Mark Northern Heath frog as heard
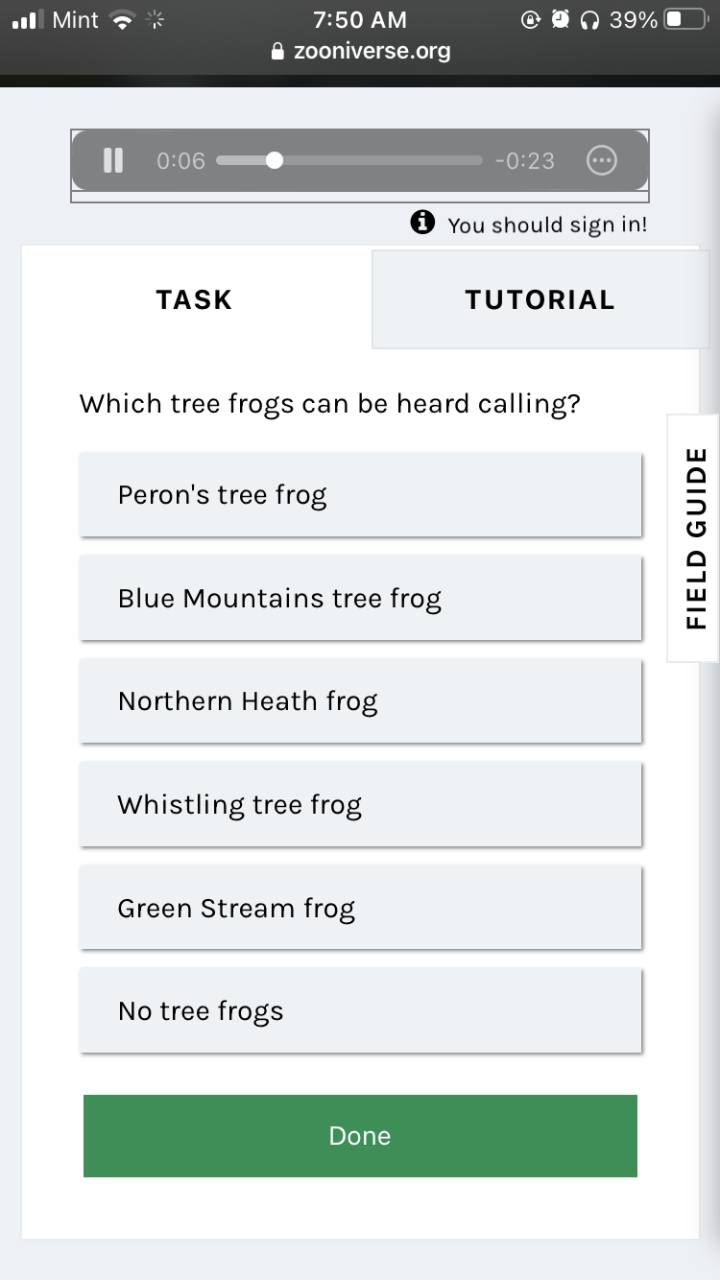Viewport: 720px width, 1280px height. click(360, 701)
